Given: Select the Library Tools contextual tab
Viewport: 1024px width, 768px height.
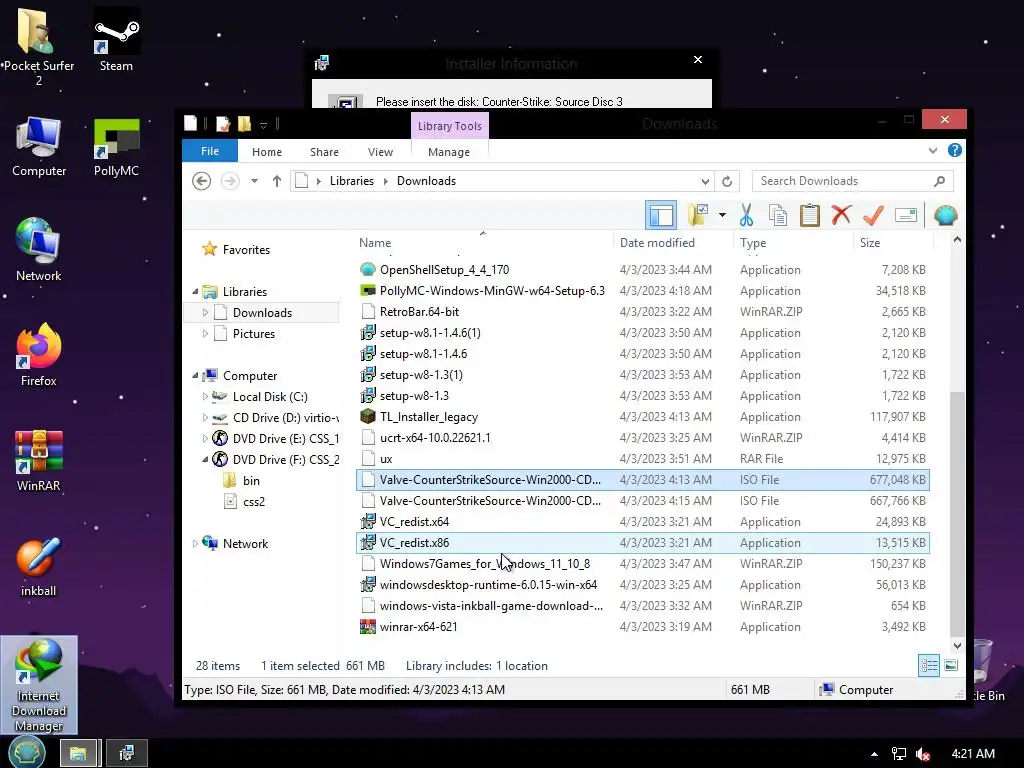Looking at the screenshot, I should tap(449, 126).
